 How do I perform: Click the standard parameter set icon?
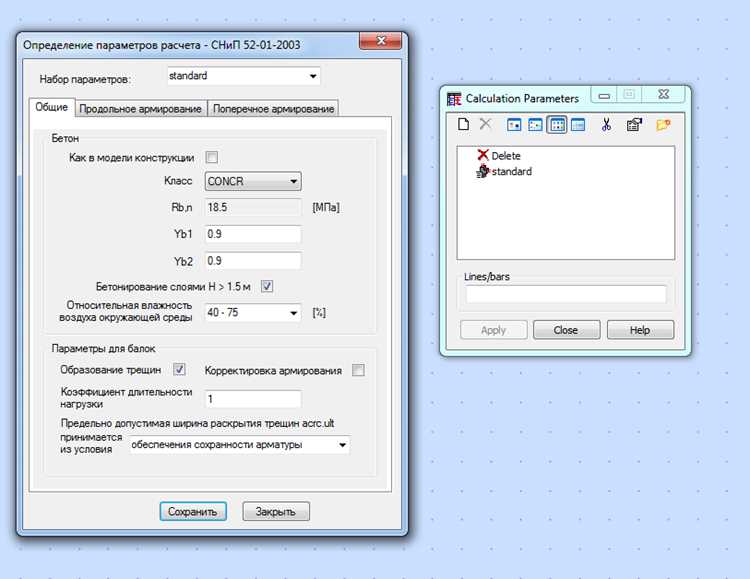483,171
